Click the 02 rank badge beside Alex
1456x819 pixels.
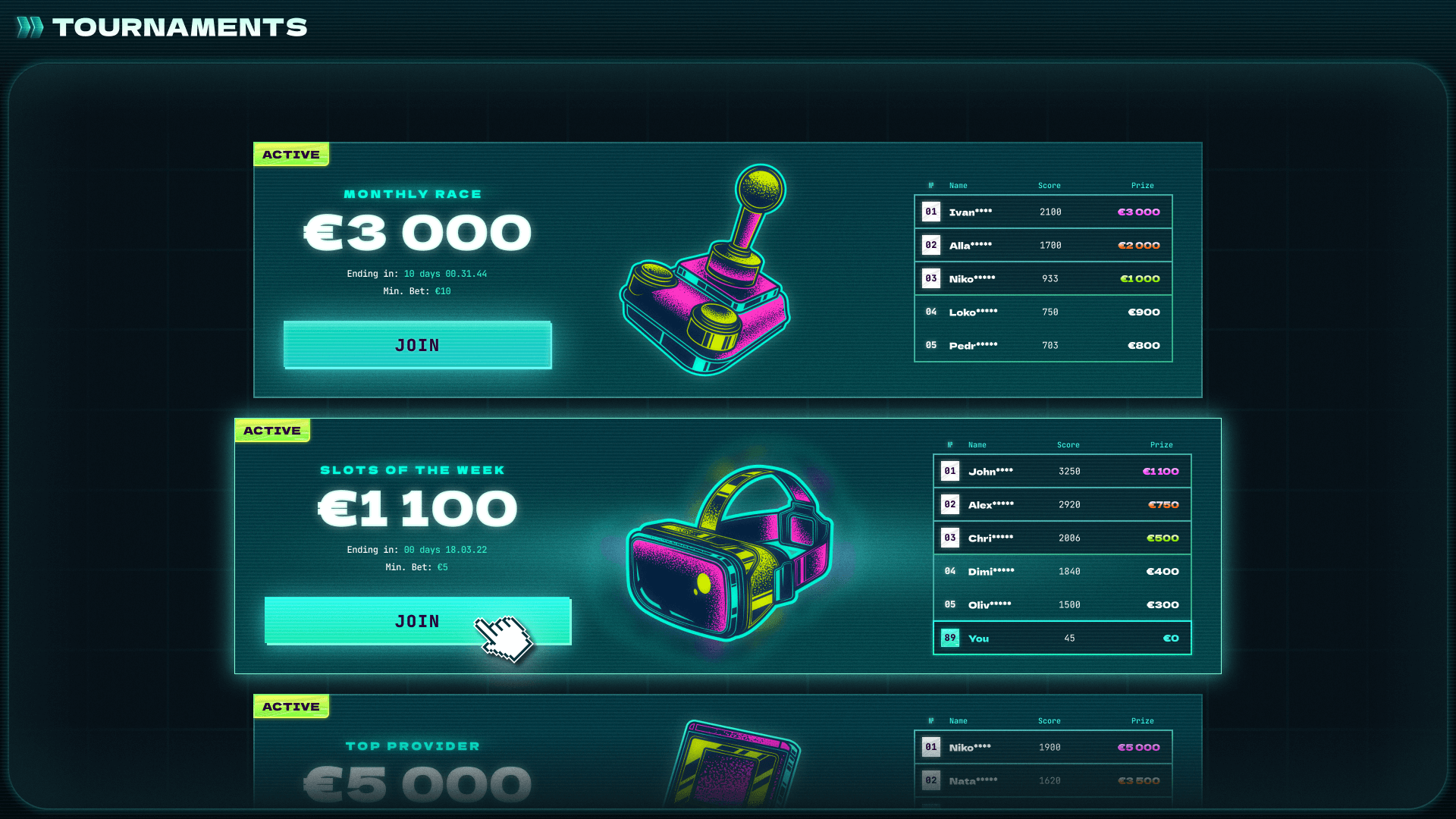pyautogui.click(x=950, y=504)
